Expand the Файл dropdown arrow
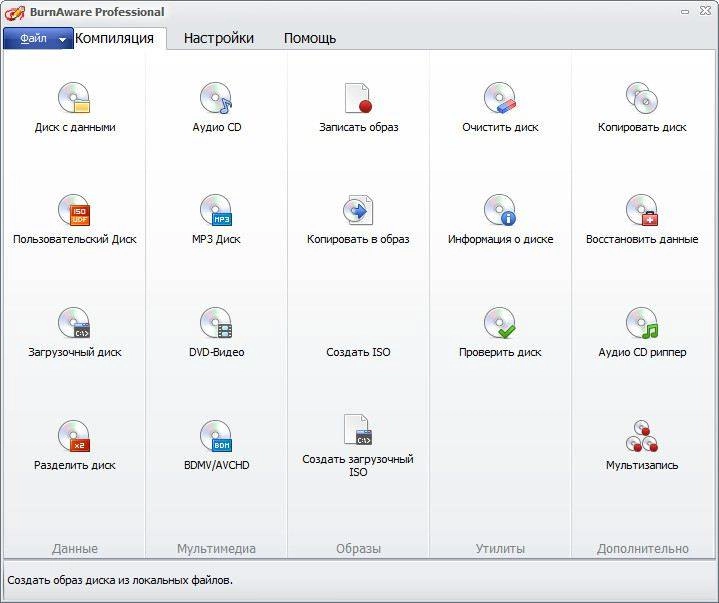The width and height of the screenshot is (719, 603). [x=63, y=40]
